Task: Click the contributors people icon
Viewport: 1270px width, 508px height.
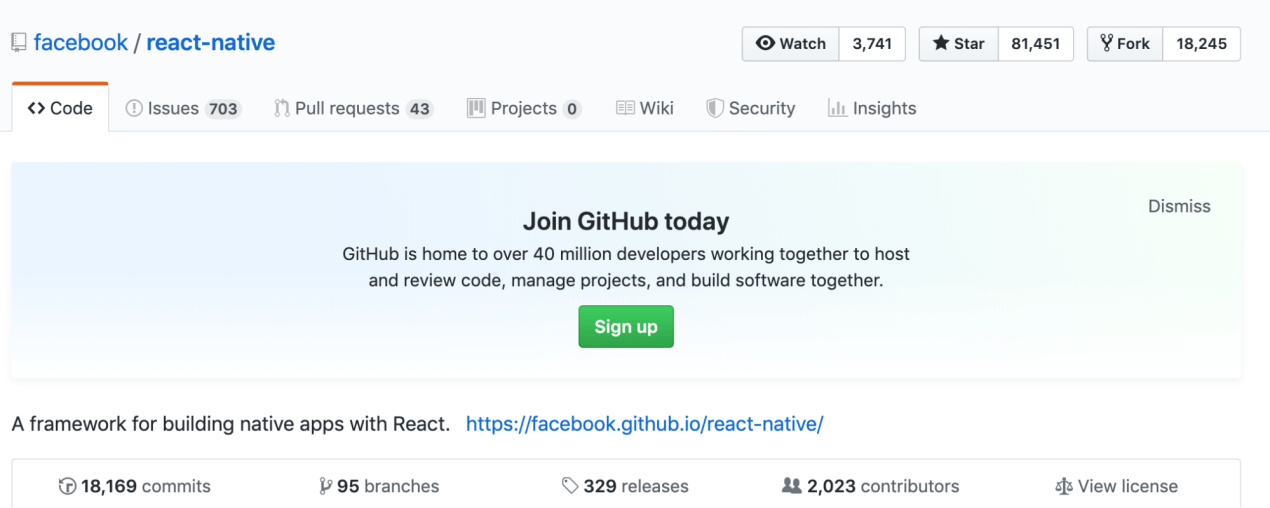Action: click(x=791, y=487)
